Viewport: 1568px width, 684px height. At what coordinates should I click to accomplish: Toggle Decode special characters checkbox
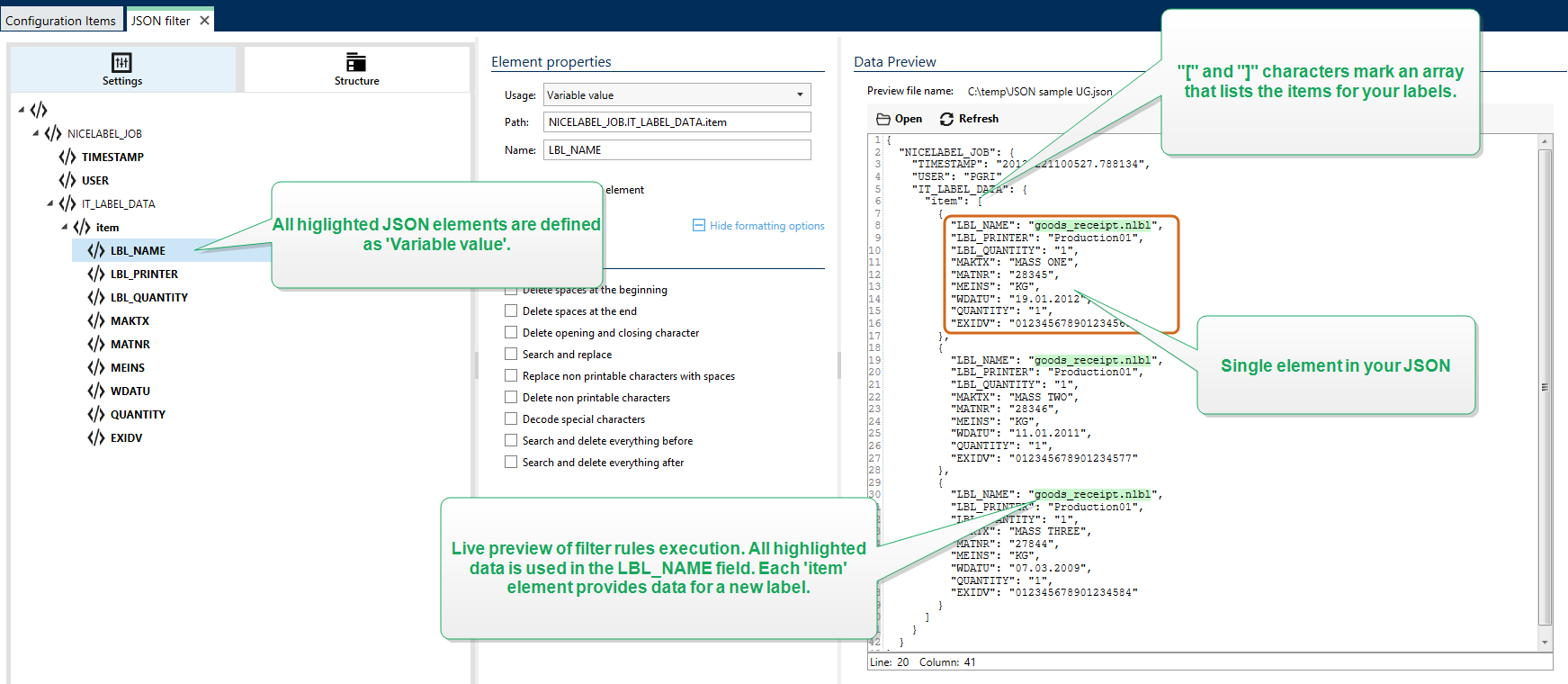(x=511, y=418)
